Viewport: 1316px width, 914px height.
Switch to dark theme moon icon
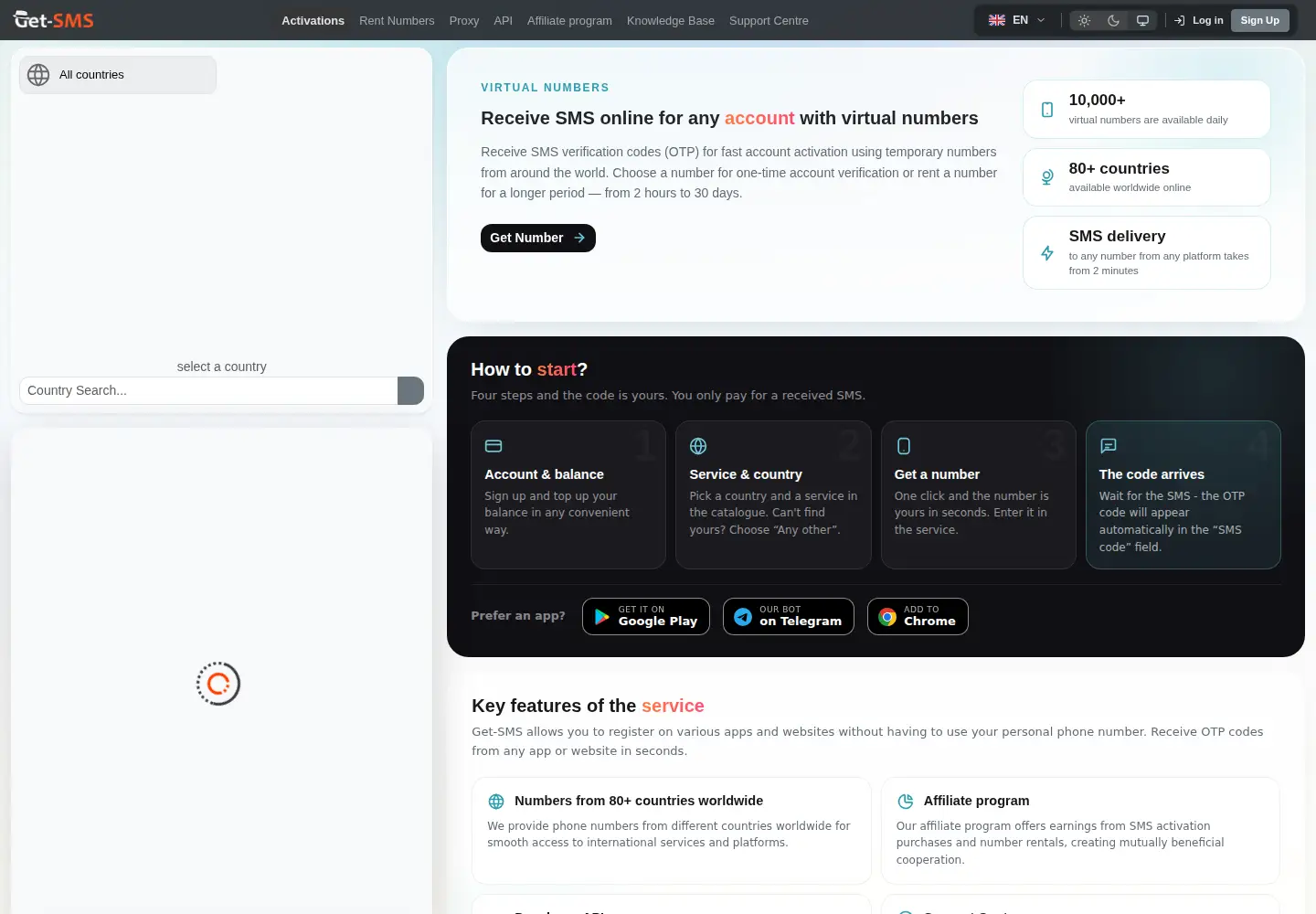pyautogui.click(x=1113, y=20)
